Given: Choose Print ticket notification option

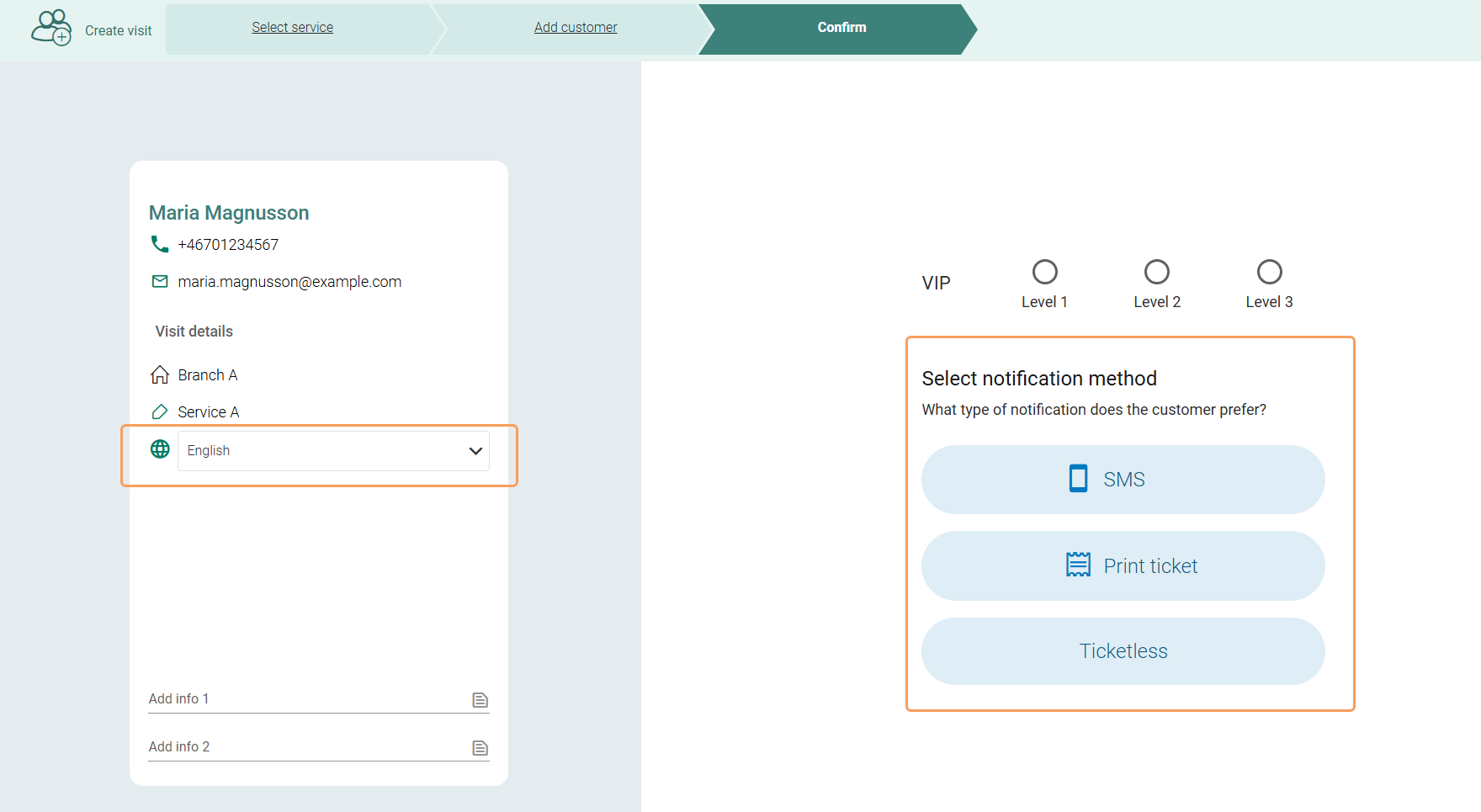Looking at the screenshot, I should coord(1123,565).
